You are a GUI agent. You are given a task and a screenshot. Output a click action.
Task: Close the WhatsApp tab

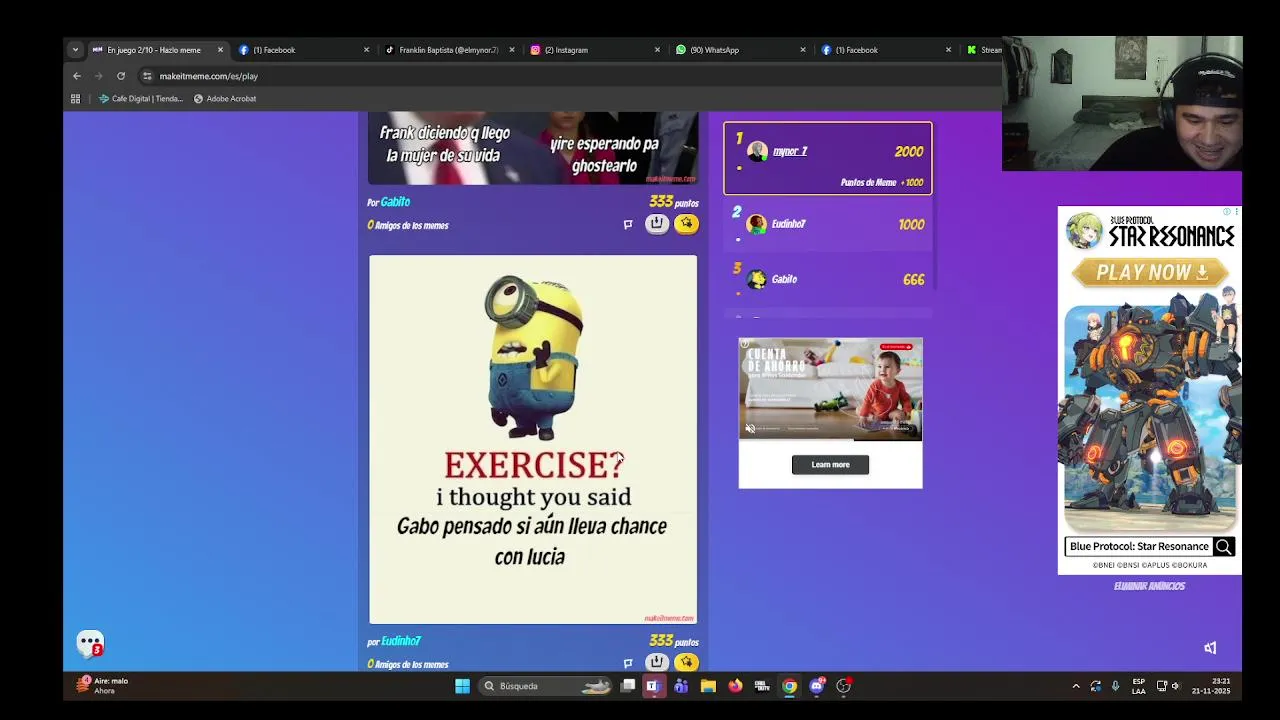(802, 50)
